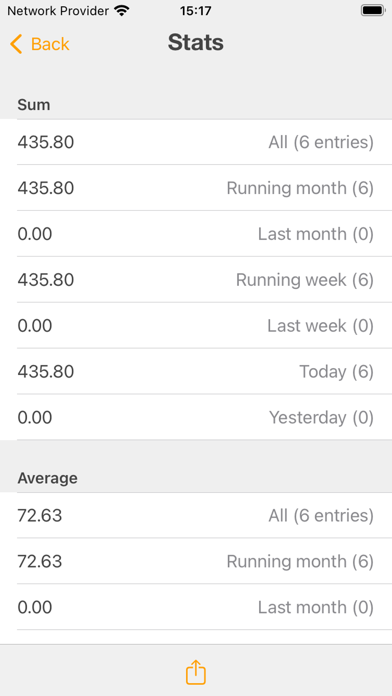Tap the battery icon in status bar
This screenshot has height=696, width=392.
click(373, 11)
